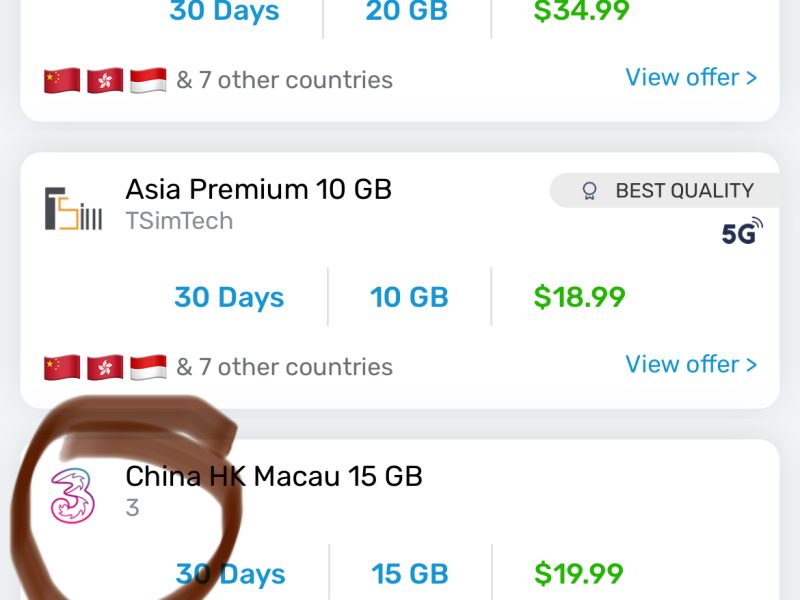Click the $19.99 price
The height and width of the screenshot is (600, 800).
[580, 574]
